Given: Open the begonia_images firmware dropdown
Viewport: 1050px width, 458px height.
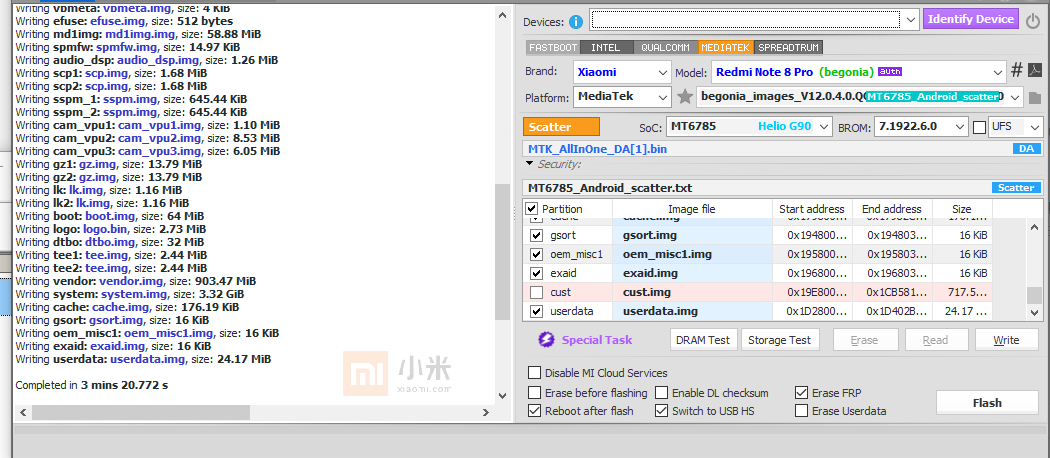Looking at the screenshot, I should coord(1016,97).
